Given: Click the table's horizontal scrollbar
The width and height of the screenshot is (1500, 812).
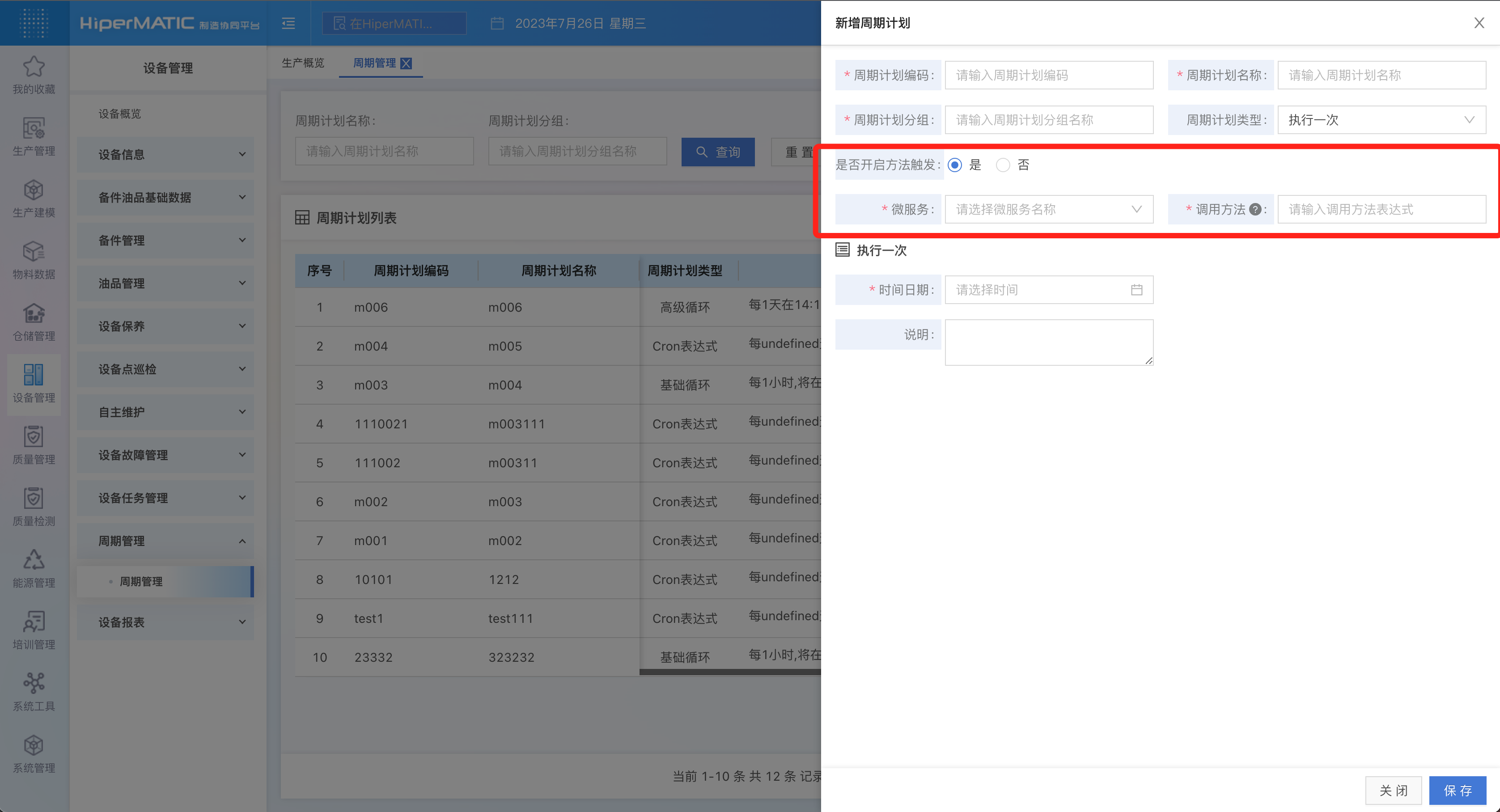Looking at the screenshot, I should pos(730,672).
